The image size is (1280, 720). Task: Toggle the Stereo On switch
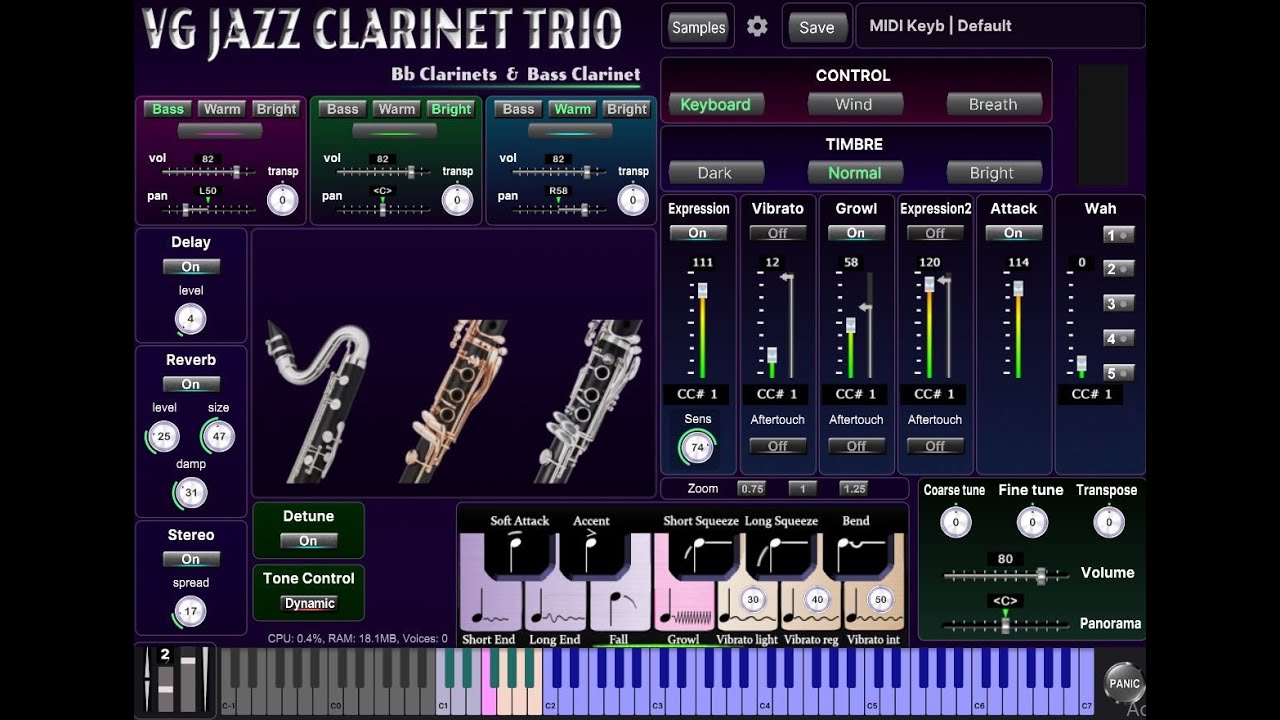[x=191, y=559]
